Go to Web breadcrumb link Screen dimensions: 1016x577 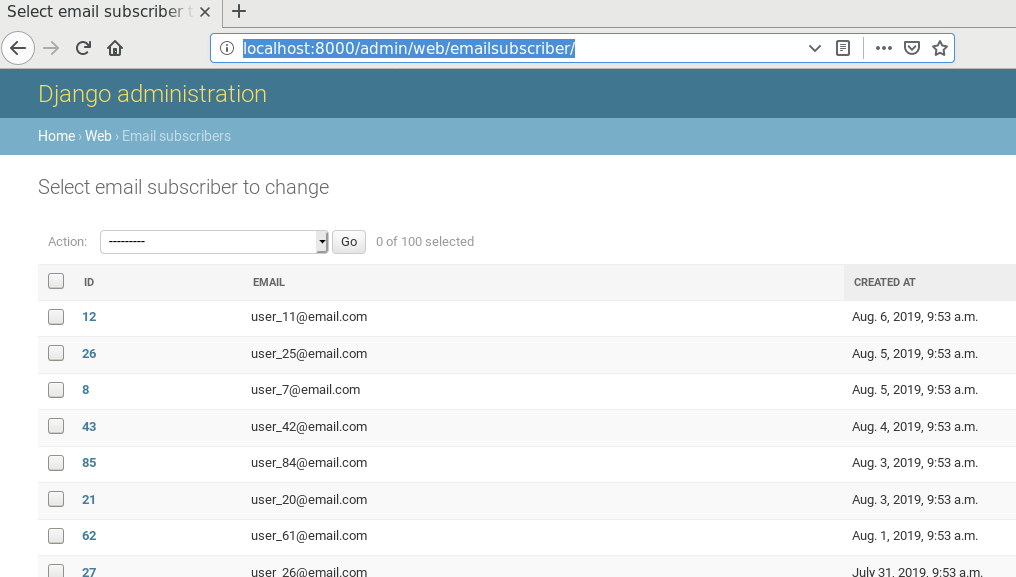(x=98, y=136)
